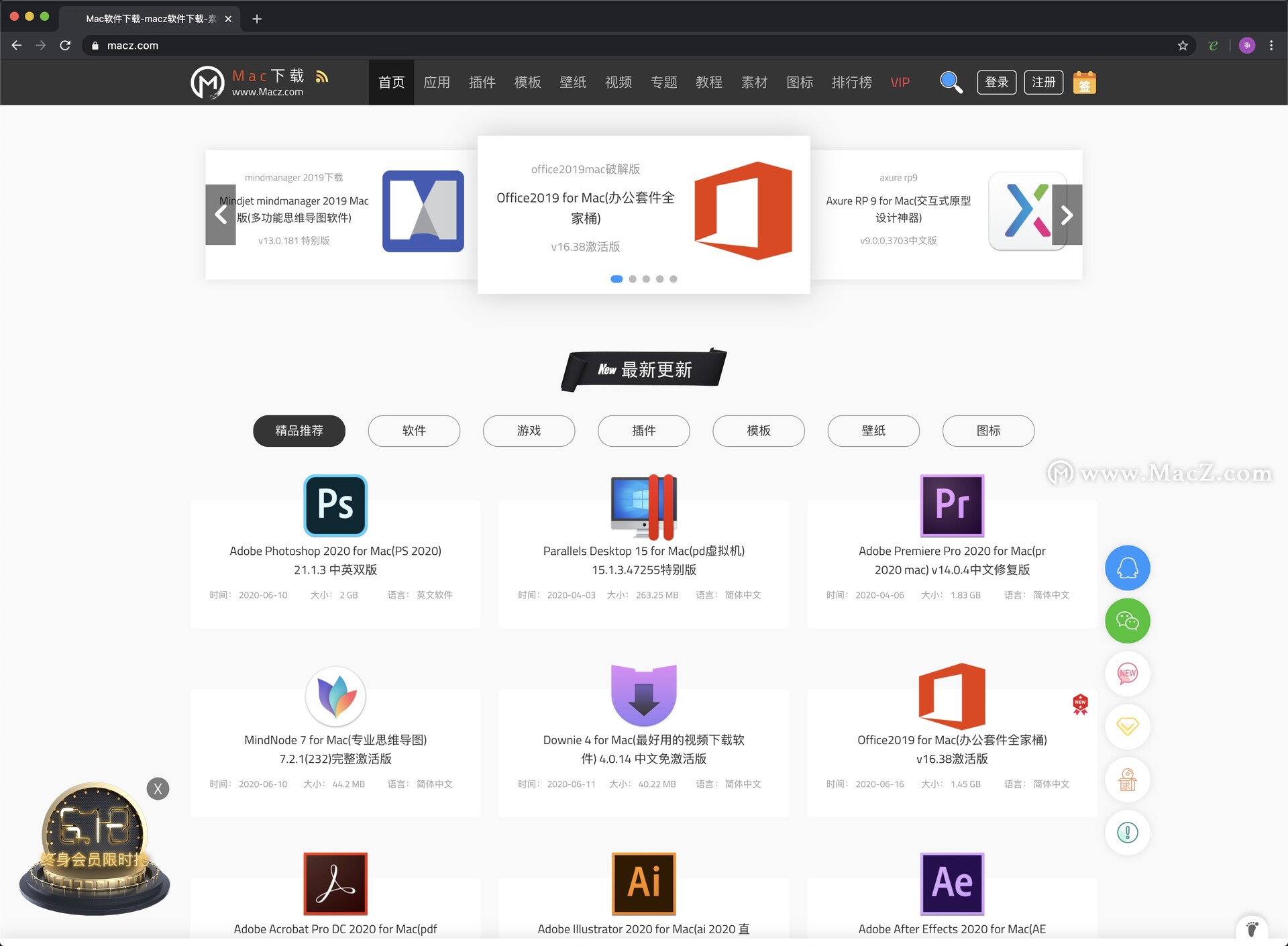
Task: Open the Adobe Photoshop 2020 icon
Action: point(335,505)
